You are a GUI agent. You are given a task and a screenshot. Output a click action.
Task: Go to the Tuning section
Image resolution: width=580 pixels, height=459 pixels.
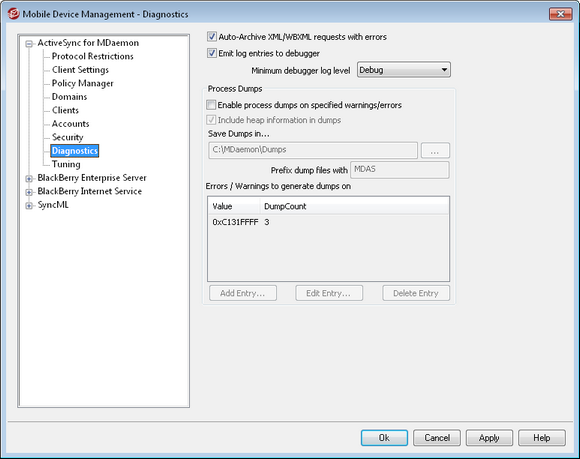(66, 164)
